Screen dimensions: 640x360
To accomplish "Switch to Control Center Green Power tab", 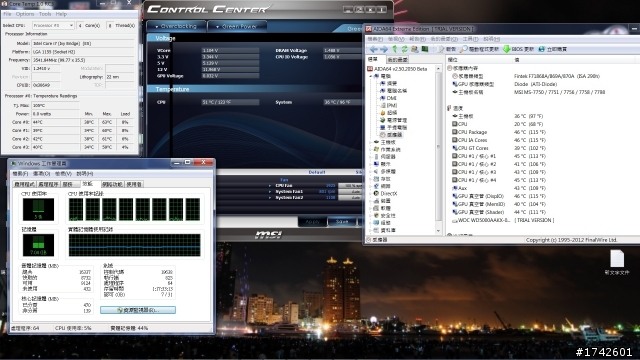I will tap(237, 26).
